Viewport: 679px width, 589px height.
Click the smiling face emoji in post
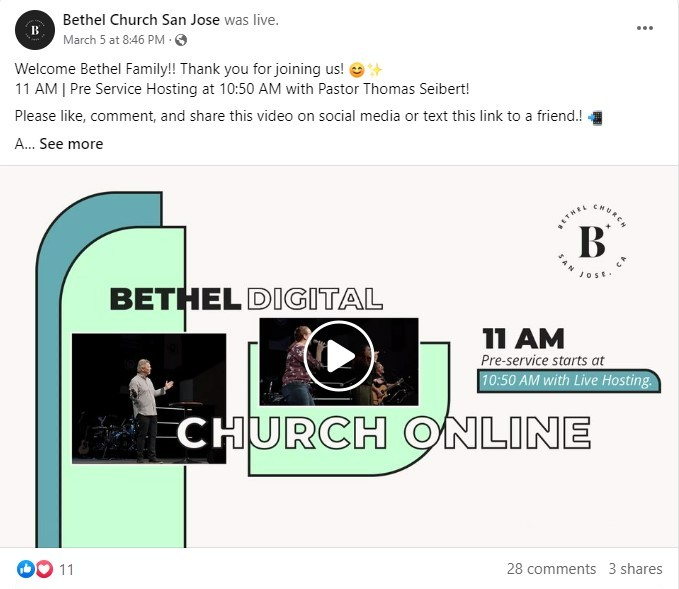point(357,70)
